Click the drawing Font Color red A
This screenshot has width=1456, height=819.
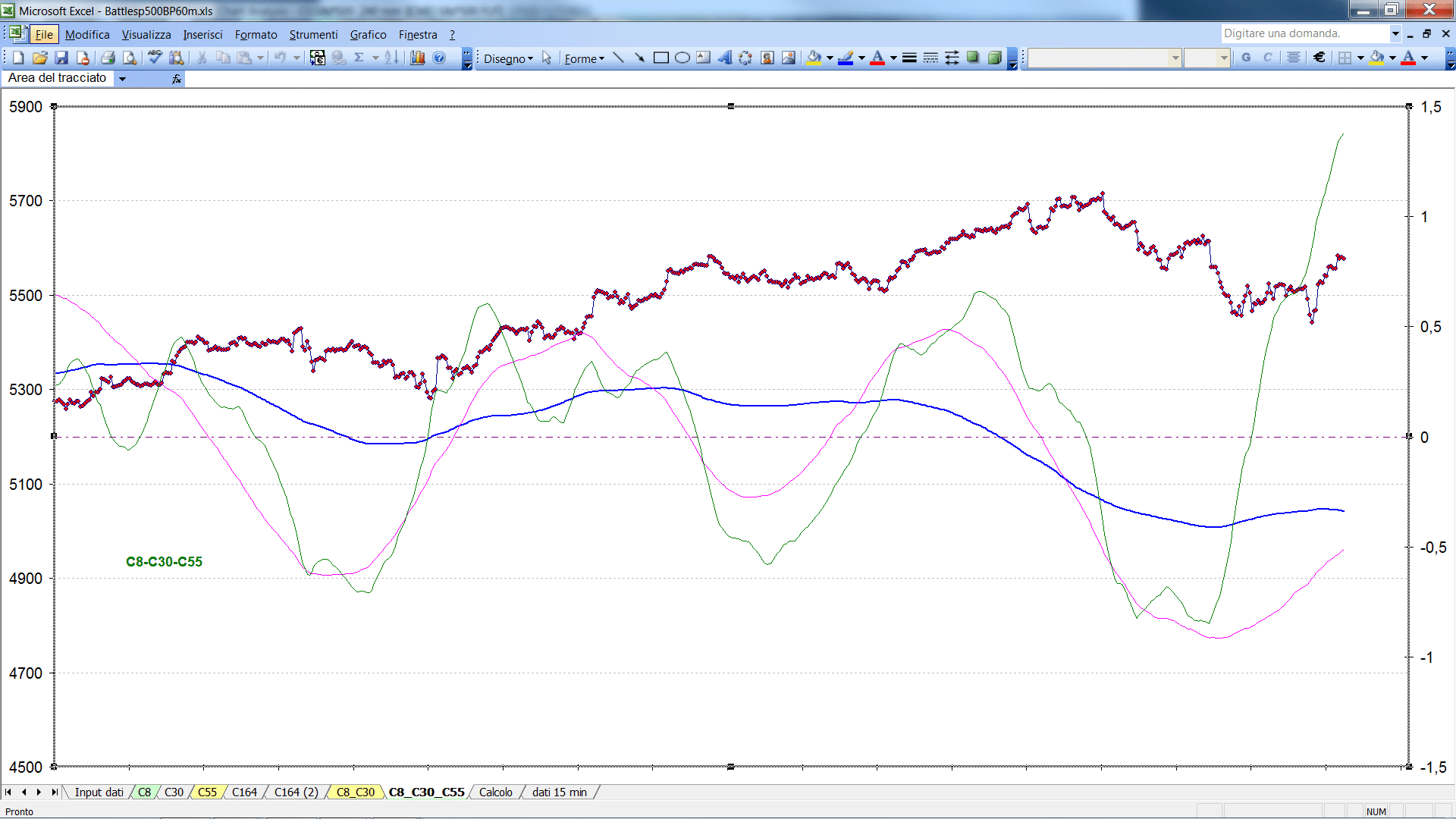coord(877,58)
